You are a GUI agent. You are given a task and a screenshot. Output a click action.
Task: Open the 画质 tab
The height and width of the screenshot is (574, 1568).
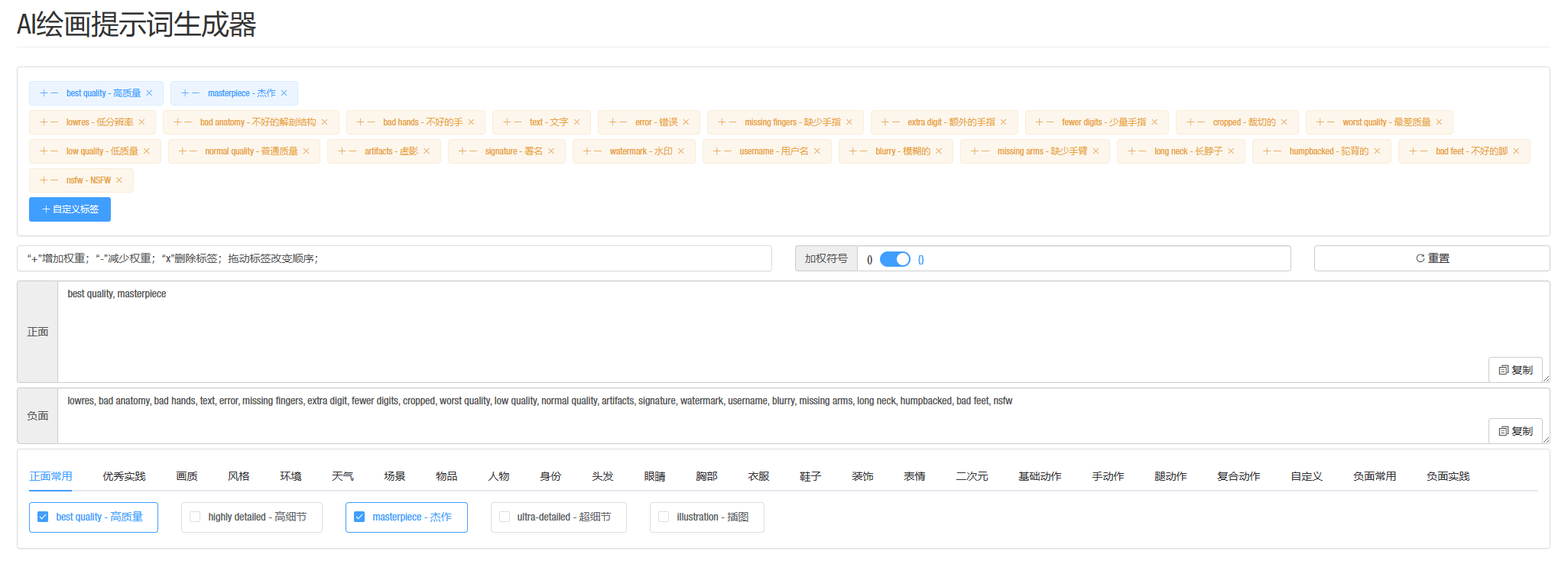(187, 476)
